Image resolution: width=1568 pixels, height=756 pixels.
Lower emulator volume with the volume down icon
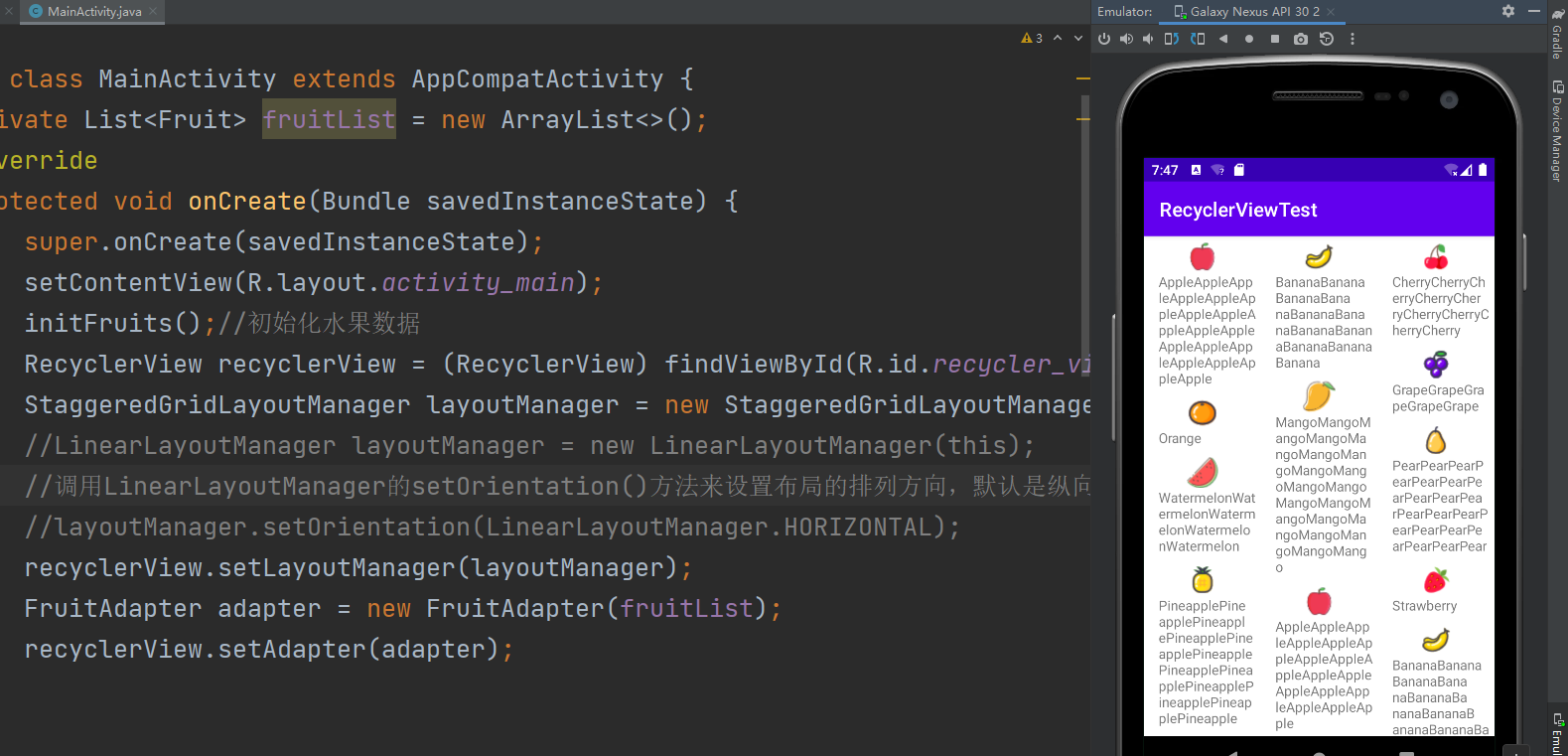click(1148, 39)
